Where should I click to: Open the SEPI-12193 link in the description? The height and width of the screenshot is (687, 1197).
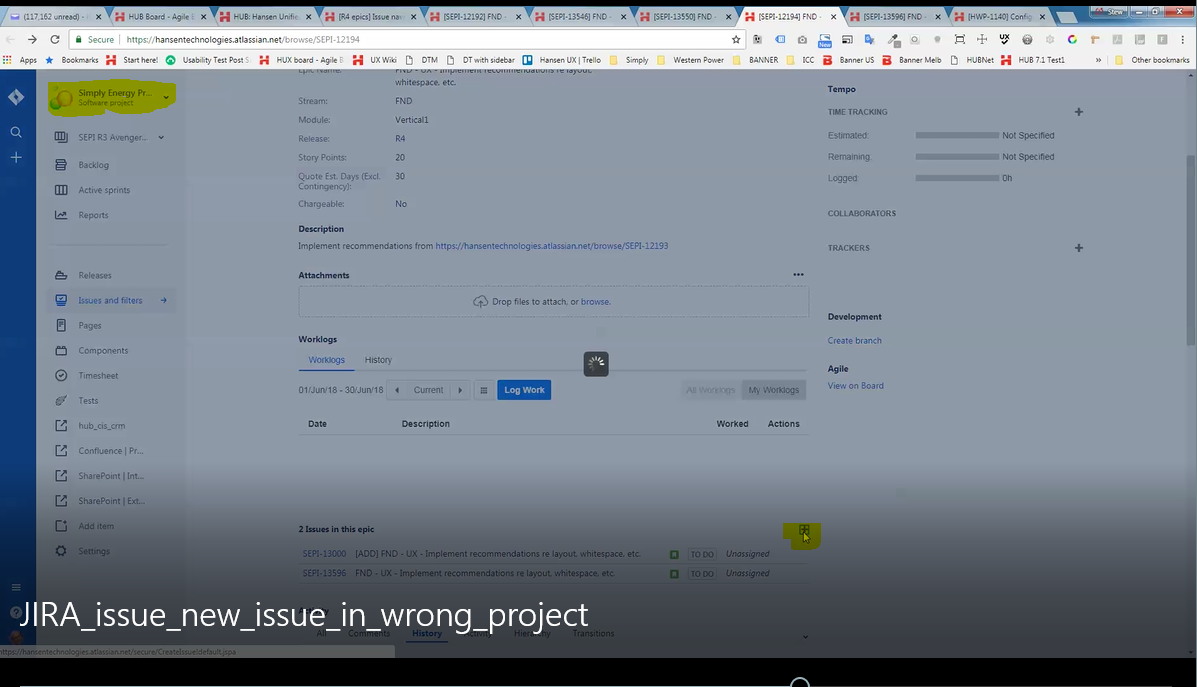pos(551,246)
